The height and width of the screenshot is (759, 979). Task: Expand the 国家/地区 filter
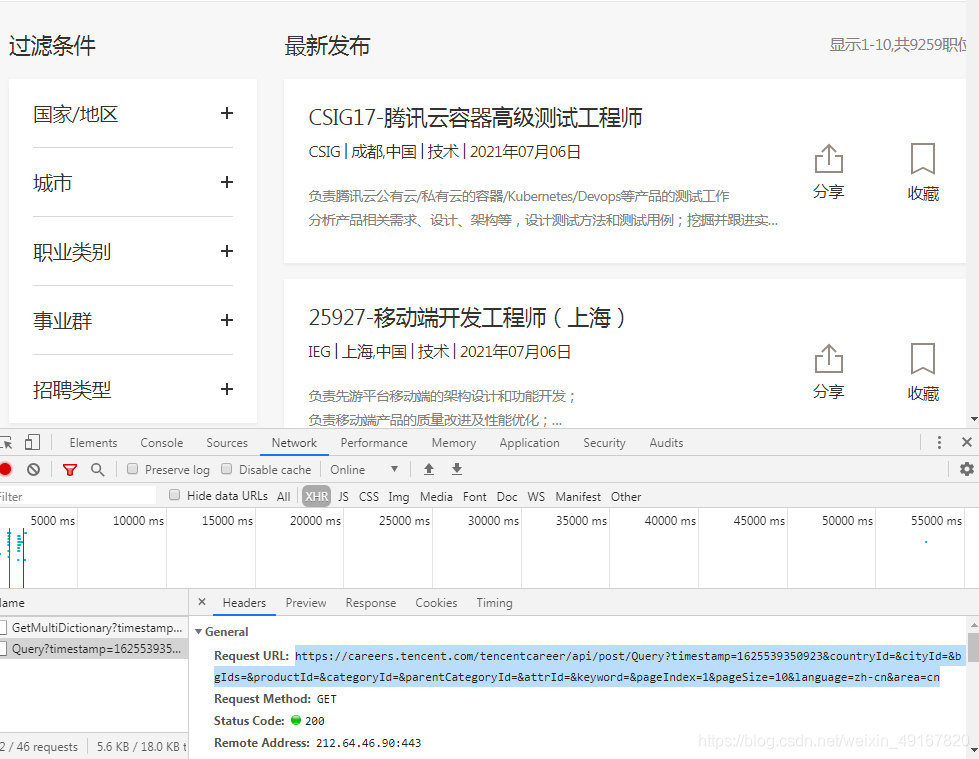227,114
